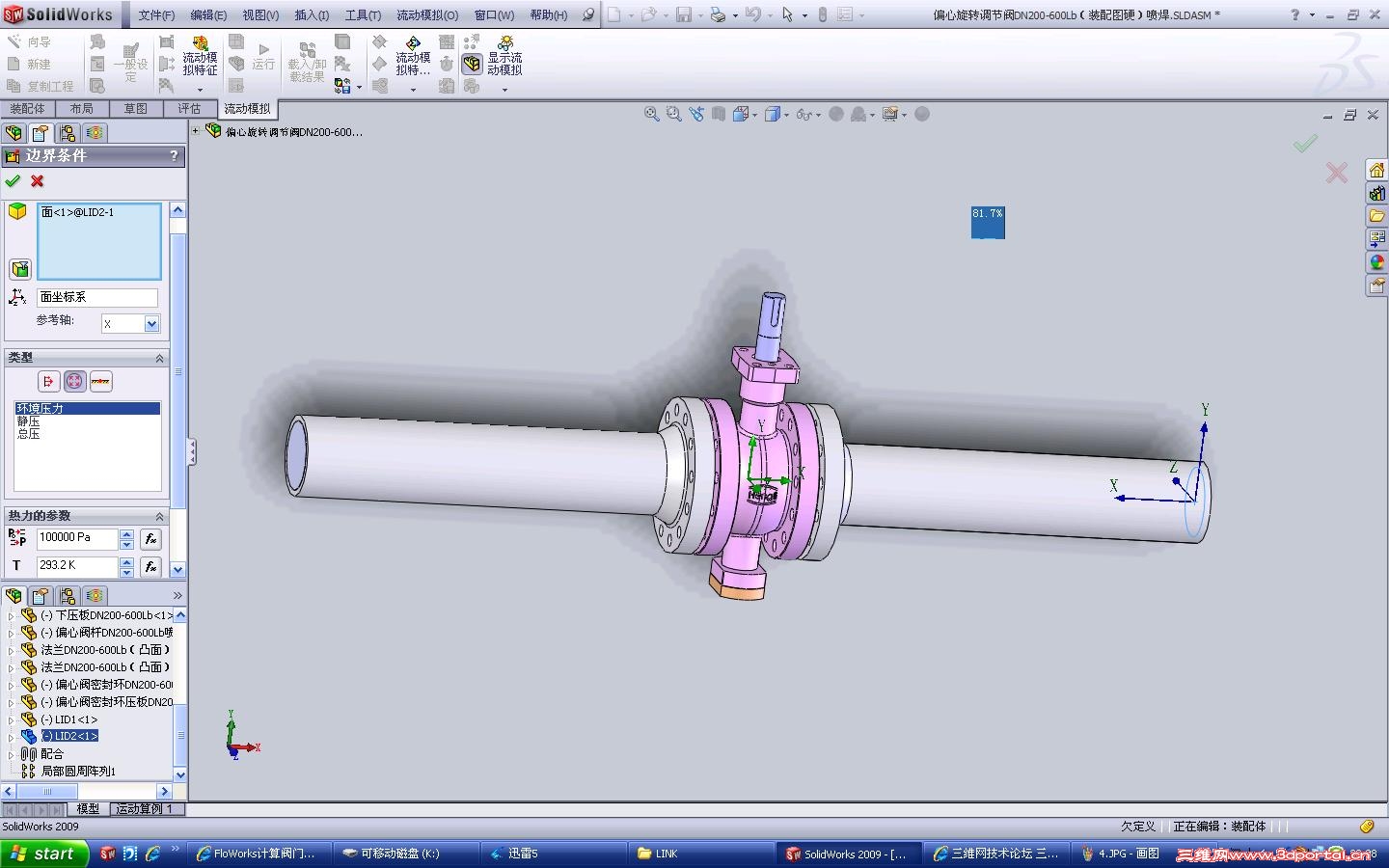Click the Select arrow cursor tool
Screen dimensions: 1389x868
[787, 14]
